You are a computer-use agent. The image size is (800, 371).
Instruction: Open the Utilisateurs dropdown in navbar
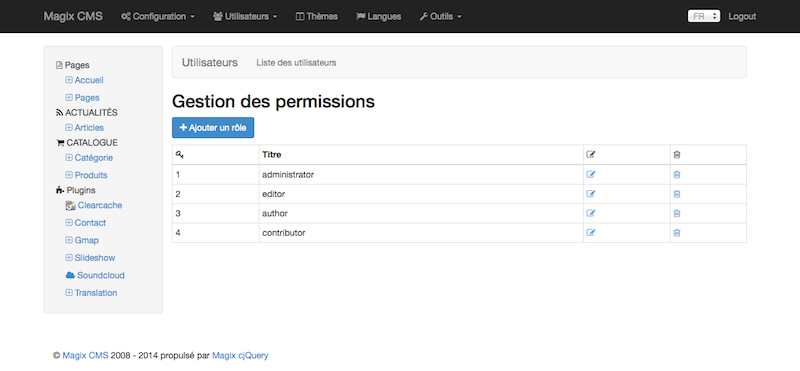[245, 16]
